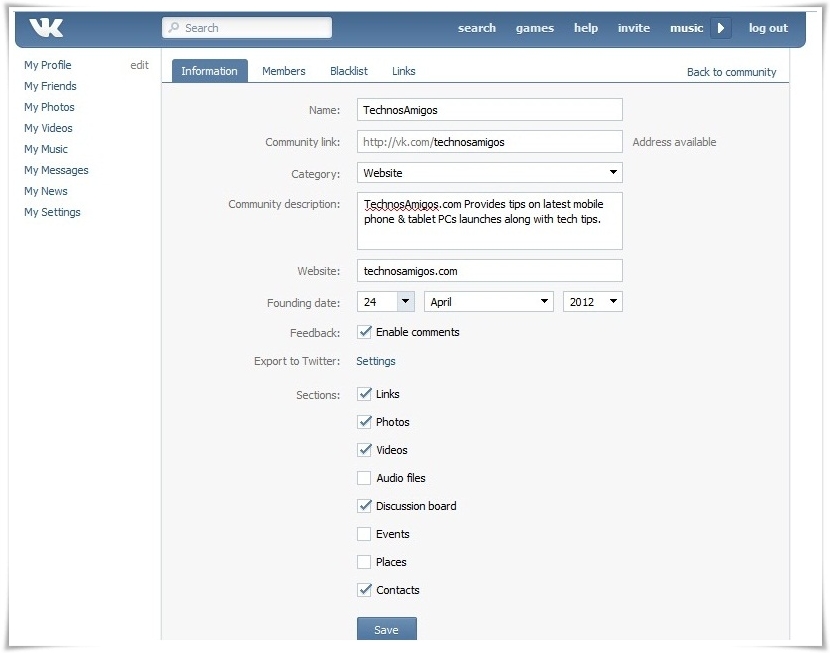Open music in the top navigation
This screenshot has height=653, width=830.
pos(687,28)
